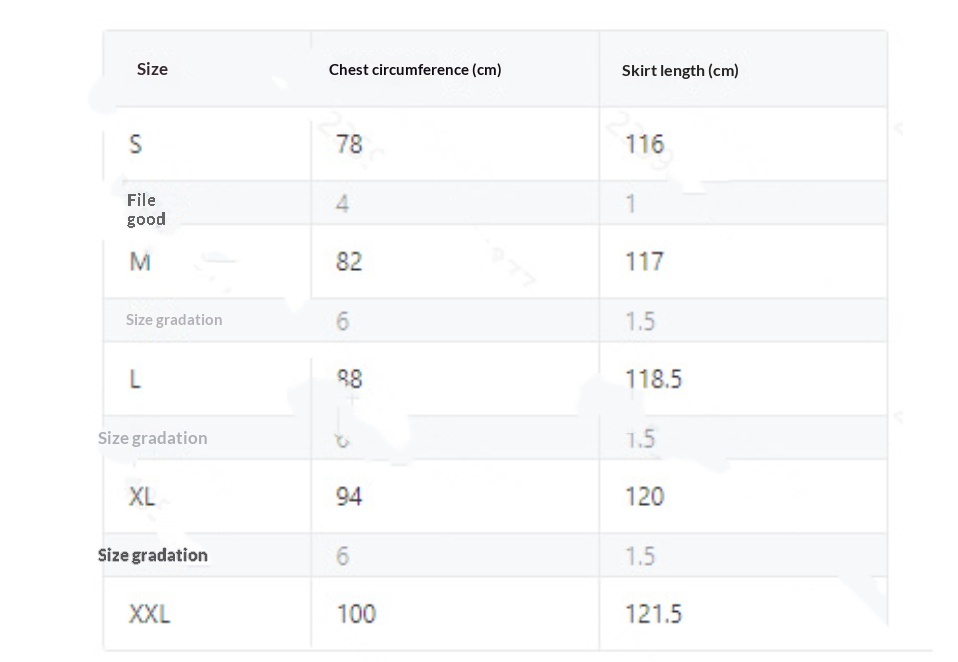Click chest gradation value 4

pos(342,204)
